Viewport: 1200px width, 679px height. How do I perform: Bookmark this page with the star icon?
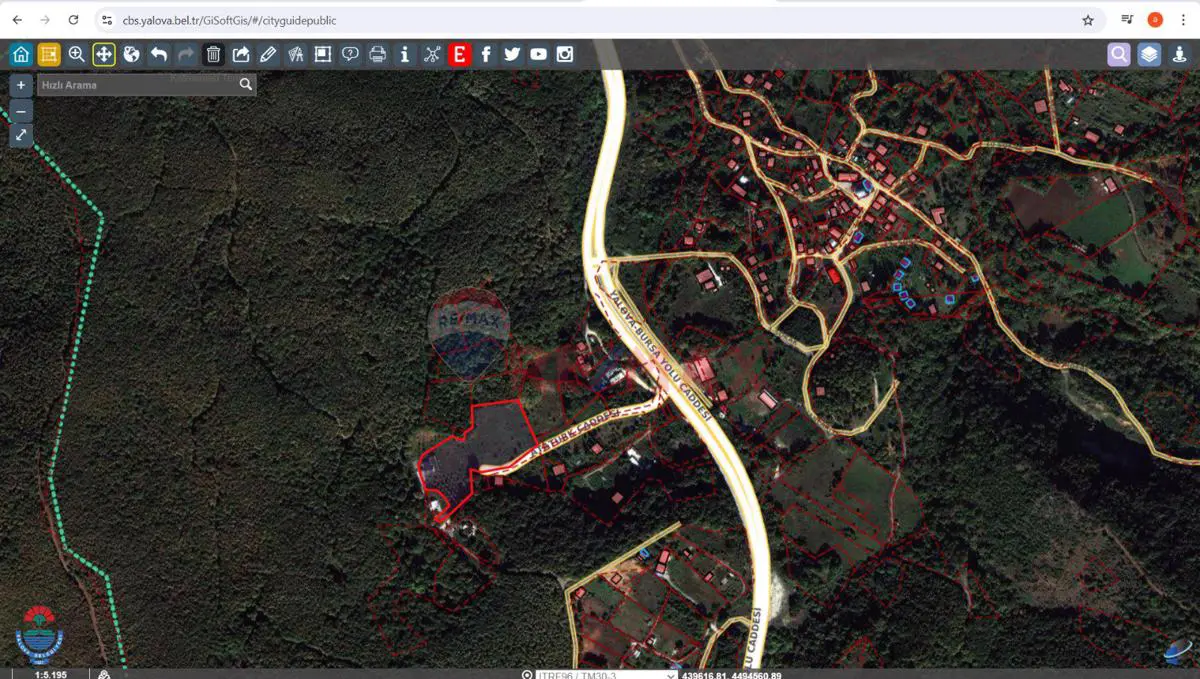click(x=1088, y=20)
